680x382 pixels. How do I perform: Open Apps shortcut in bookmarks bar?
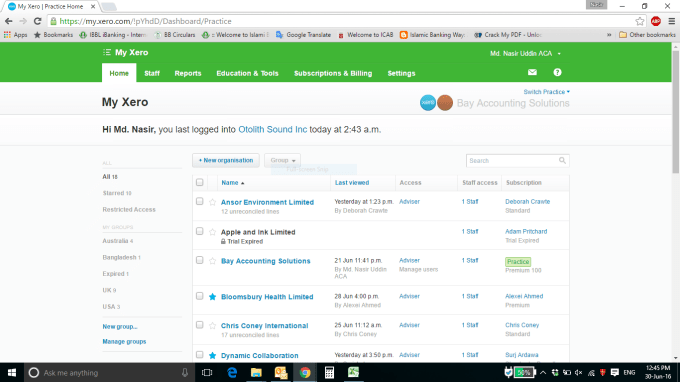(15, 35)
